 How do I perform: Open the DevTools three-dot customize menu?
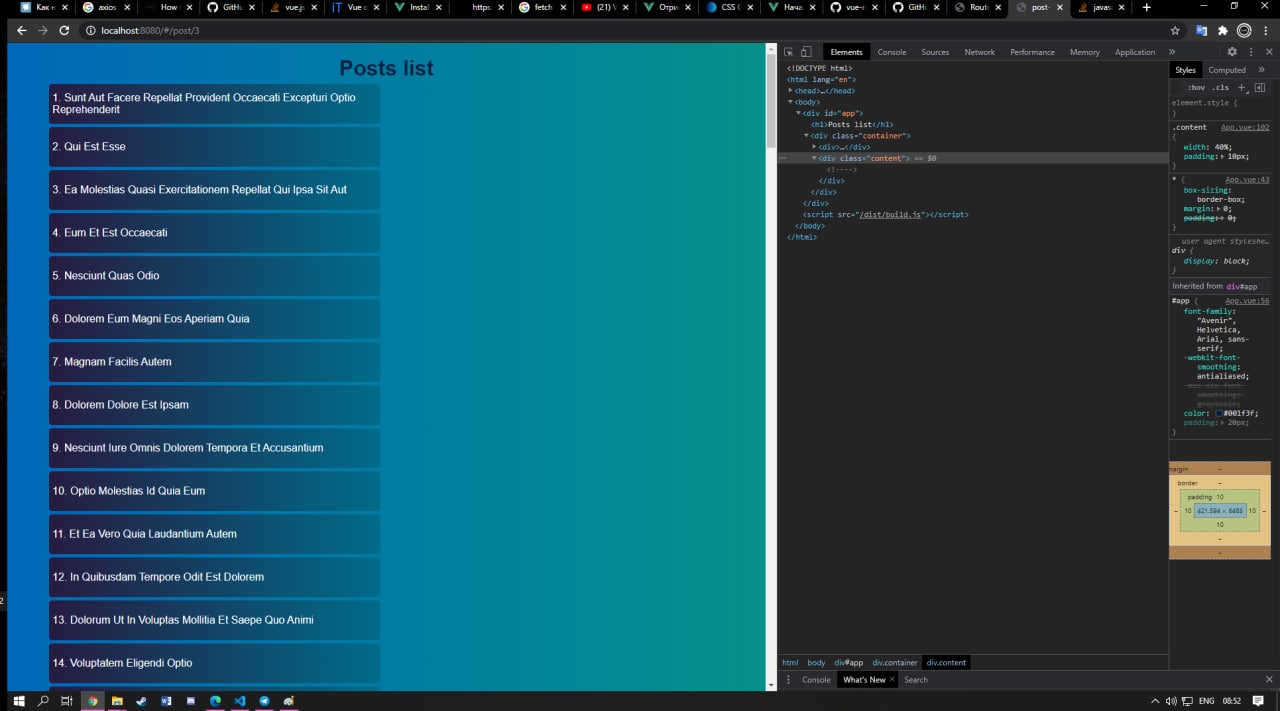point(1250,52)
